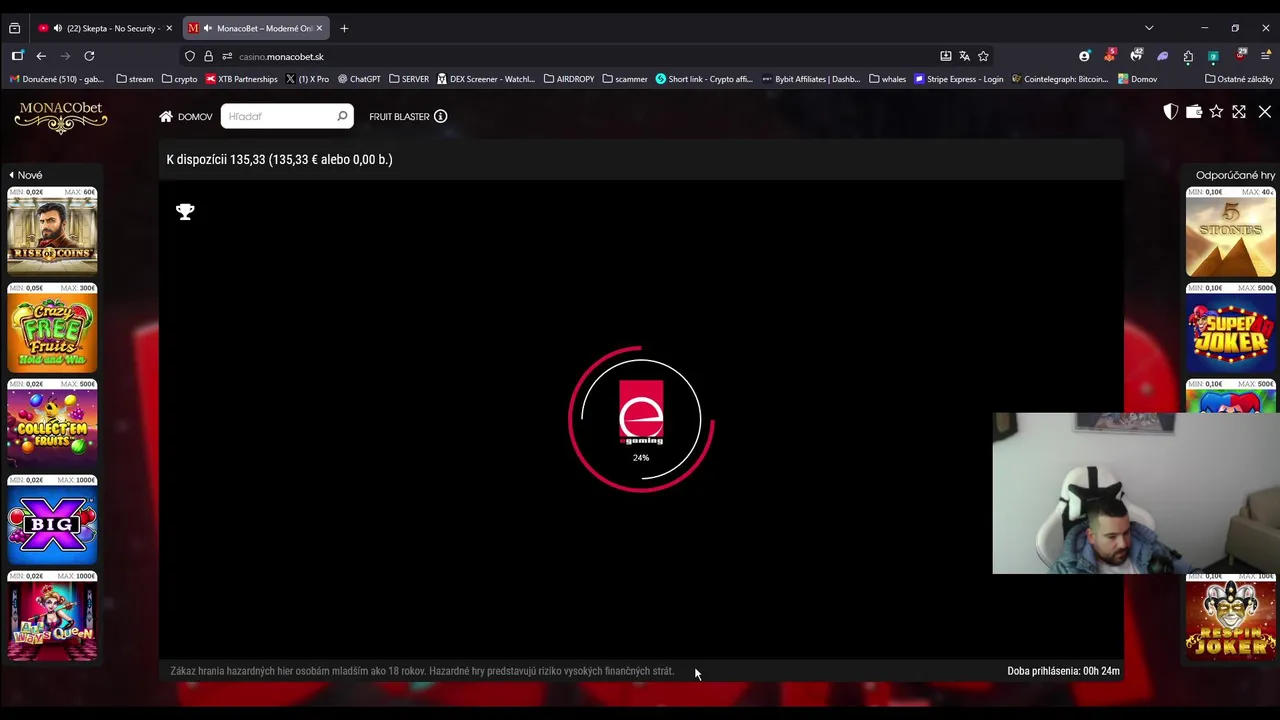Click the Fruit Blaster info icon
This screenshot has height=720, width=1280.
coord(440,116)
